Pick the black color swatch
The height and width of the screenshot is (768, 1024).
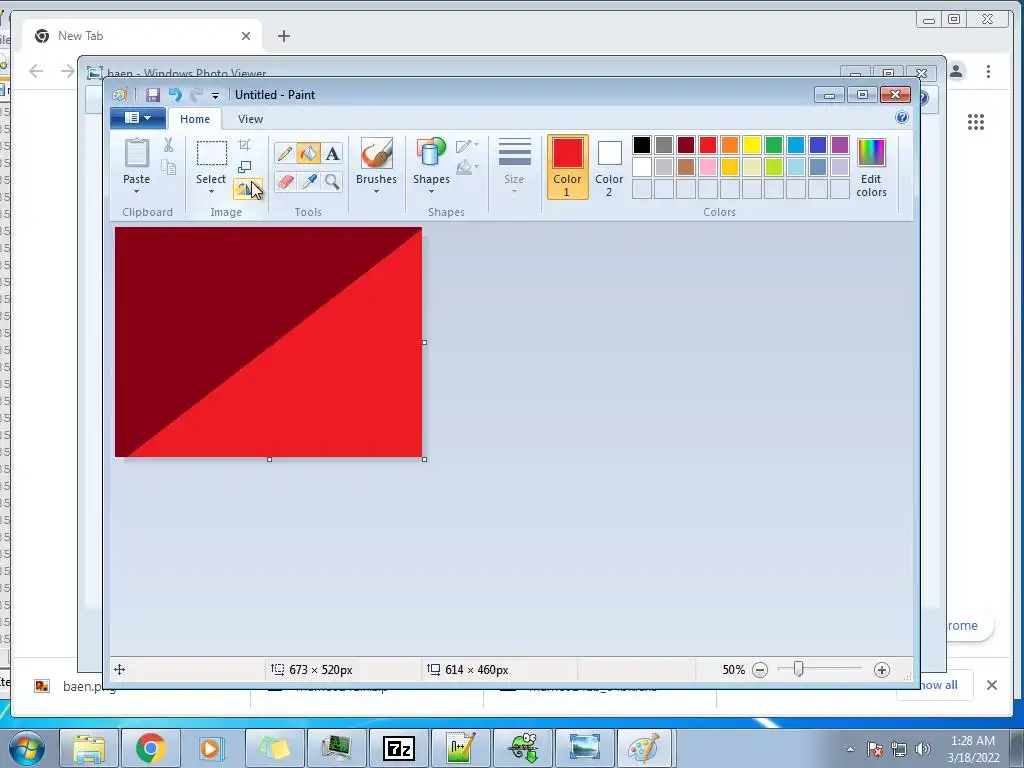point(642,145)
